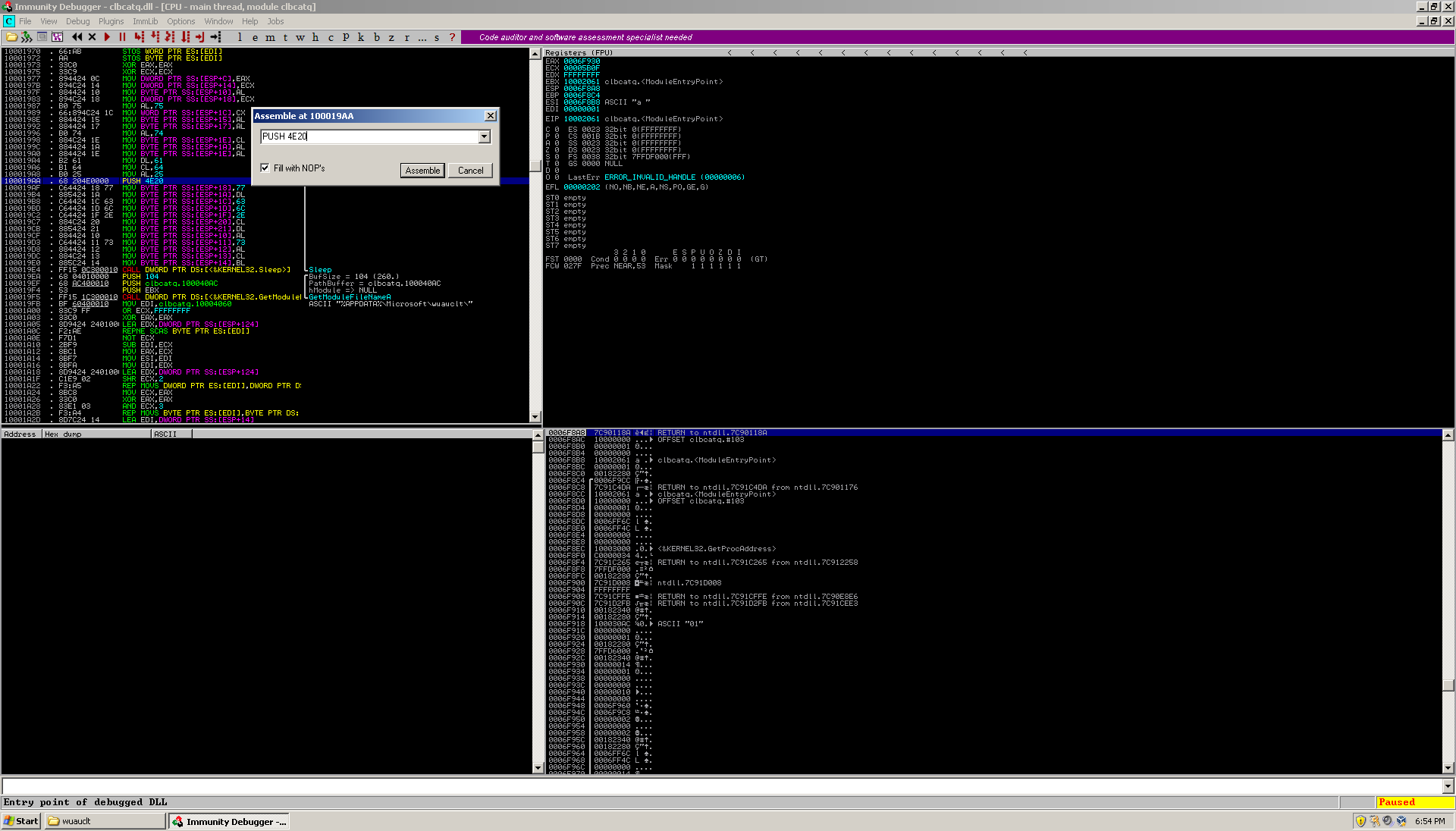The width and height of the screenshot is (1456, 831).
Task: Open help with red question mark icon
Action: point(453,37)
